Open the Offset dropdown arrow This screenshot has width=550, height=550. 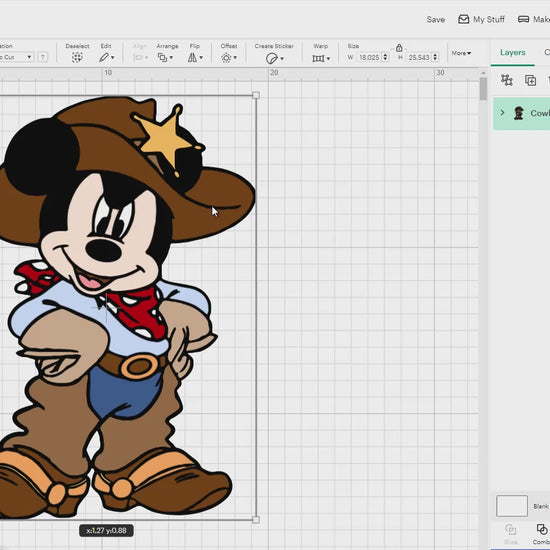(x=235, y=58)
